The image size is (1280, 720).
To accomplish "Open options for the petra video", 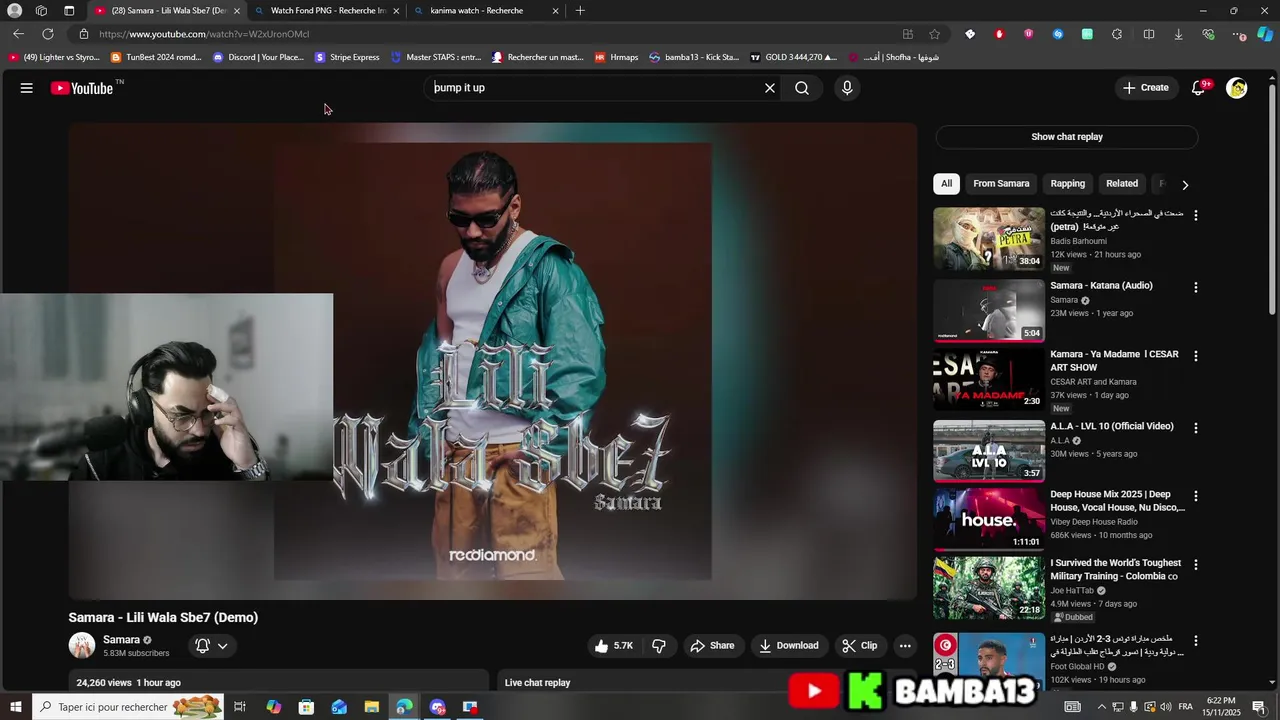I will [1195, 215].
